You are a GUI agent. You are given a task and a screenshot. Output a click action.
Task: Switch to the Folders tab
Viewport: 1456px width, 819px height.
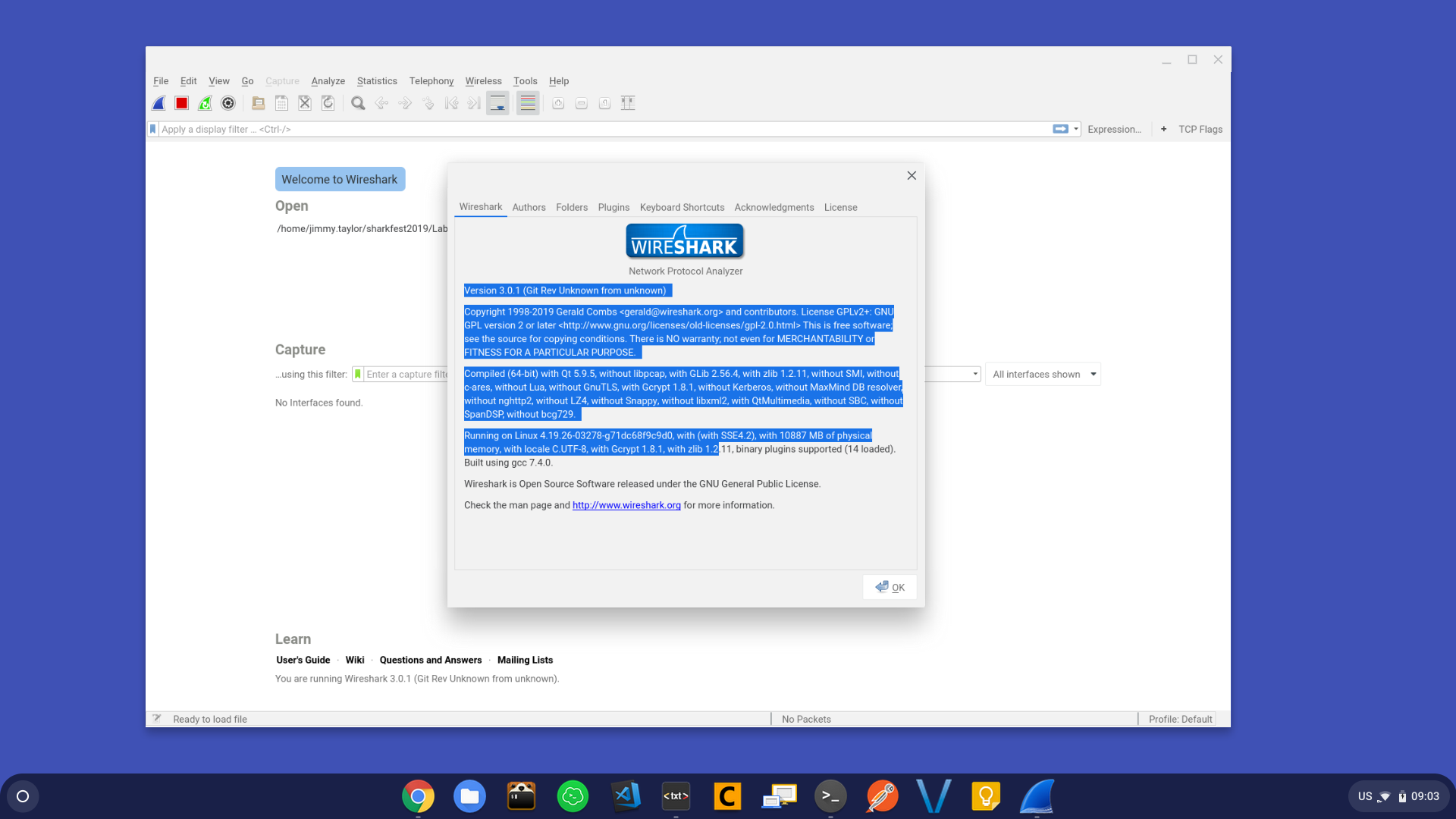tap(572, 207)
